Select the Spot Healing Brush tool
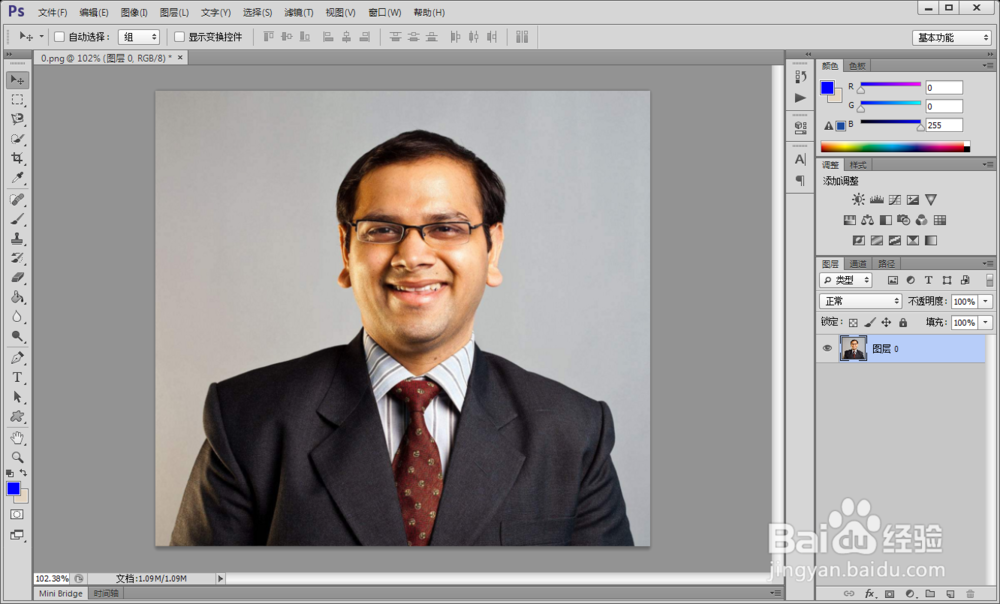The width and height of the screenshot is (1000, 604). click(x=17, y=200)
